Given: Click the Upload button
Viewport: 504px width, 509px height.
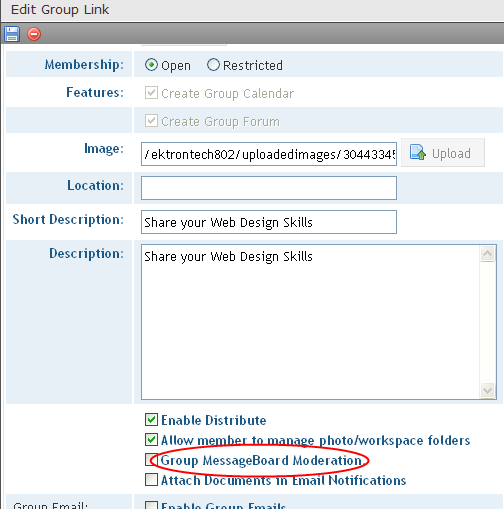Looking at the screenshot, I should [x=443, y=153].
